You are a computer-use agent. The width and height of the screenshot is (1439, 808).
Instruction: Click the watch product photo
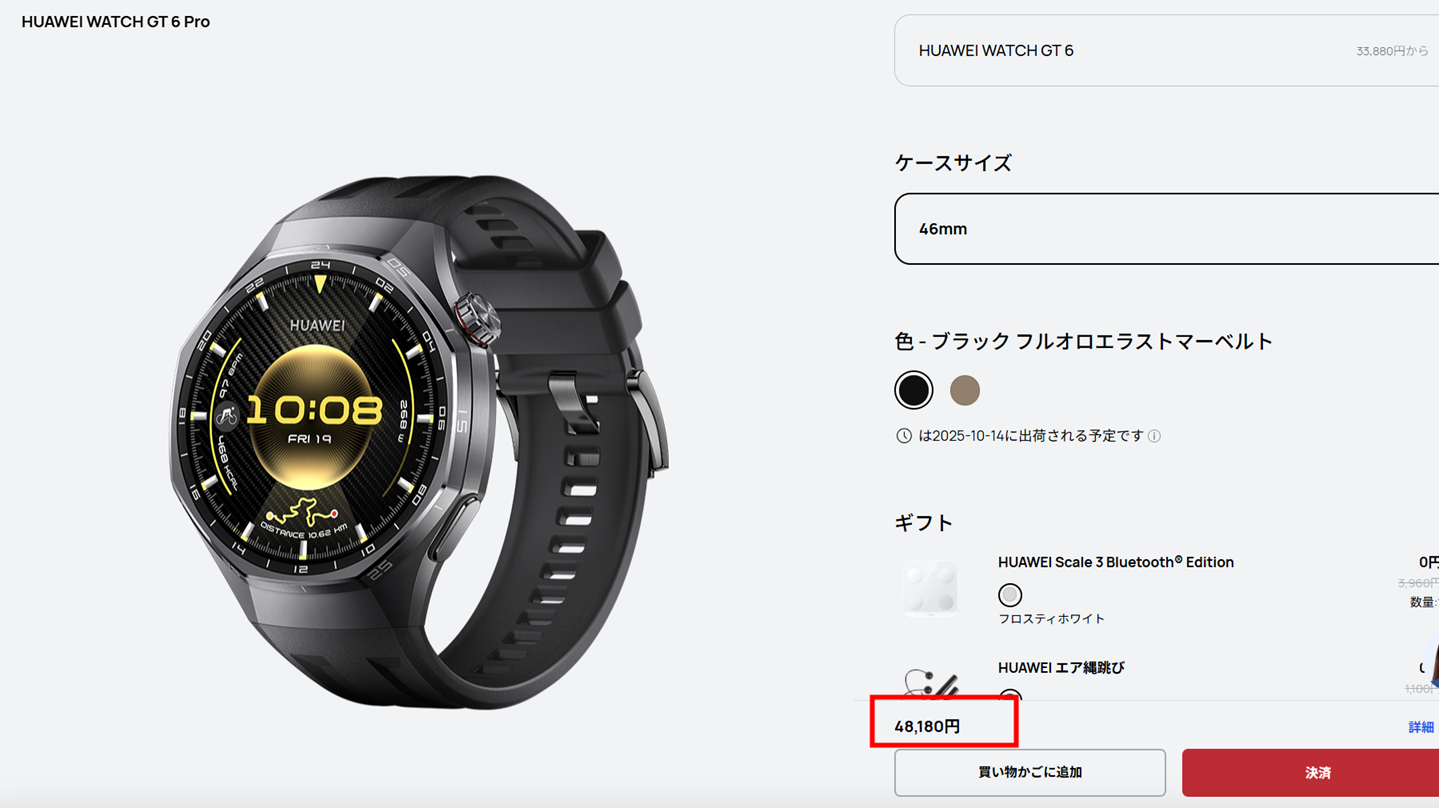(x=420, y=440)
